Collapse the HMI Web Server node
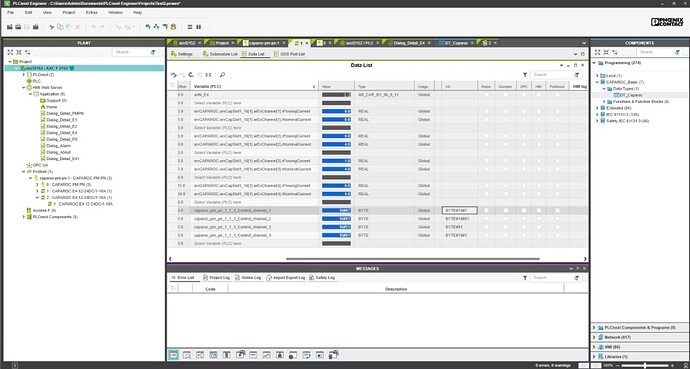Image resolution: width=690 pixels, height=369 pixels. pyautogui.click(x=24, y=88)
